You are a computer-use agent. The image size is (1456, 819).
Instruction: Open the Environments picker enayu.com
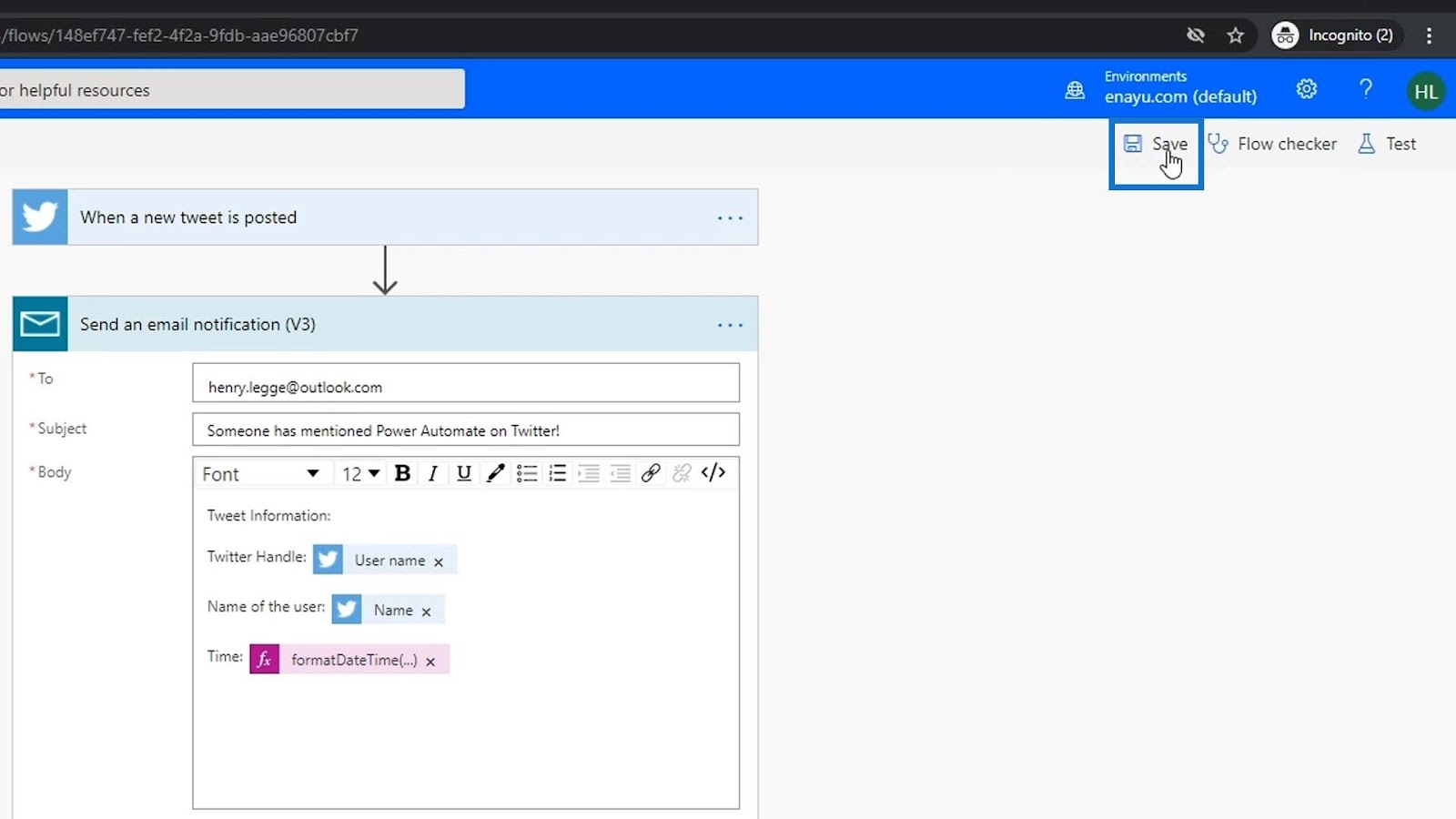coord(1180,87)
